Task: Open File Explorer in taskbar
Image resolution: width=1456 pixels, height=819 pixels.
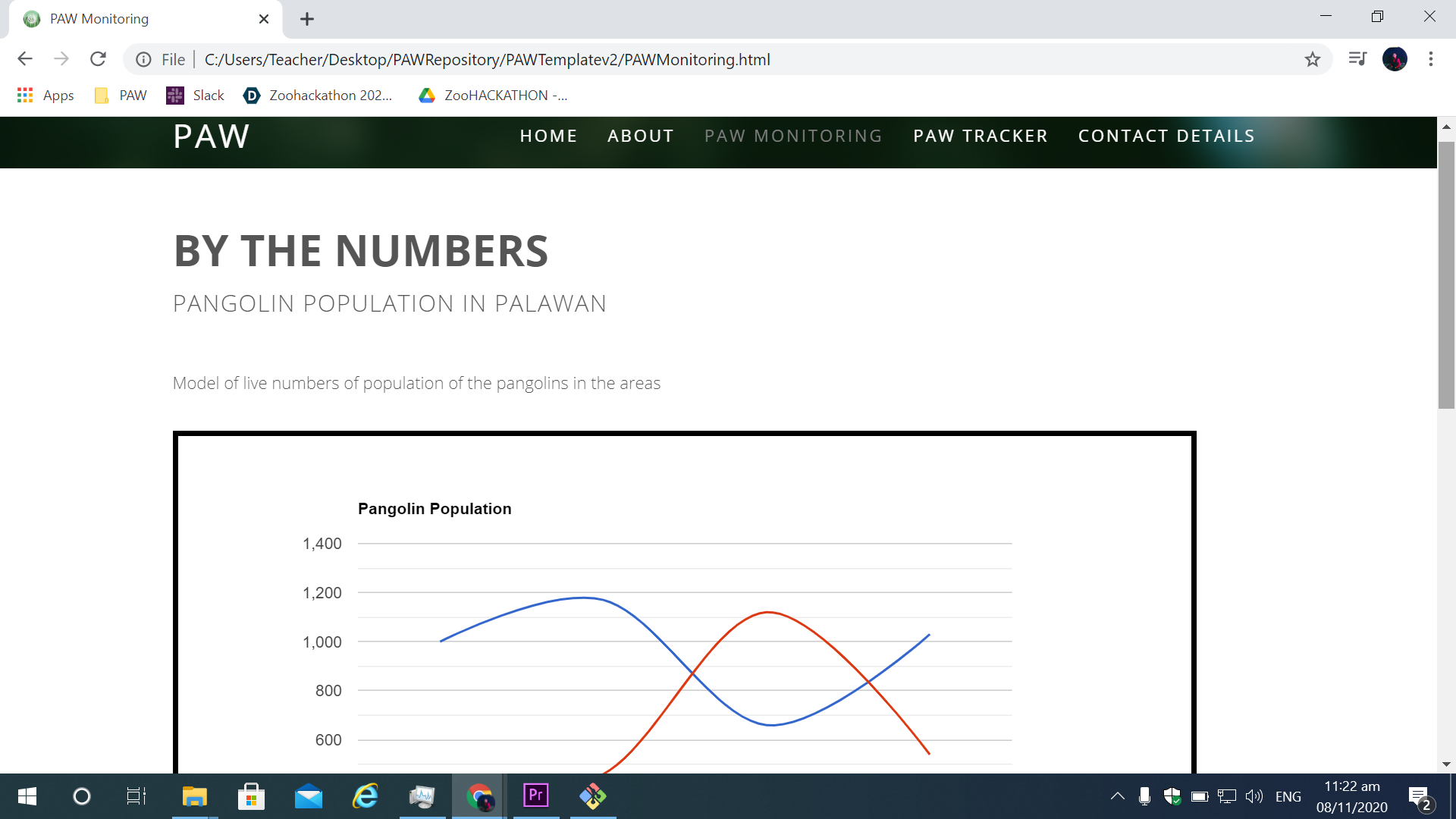Action: pos(194,796)
